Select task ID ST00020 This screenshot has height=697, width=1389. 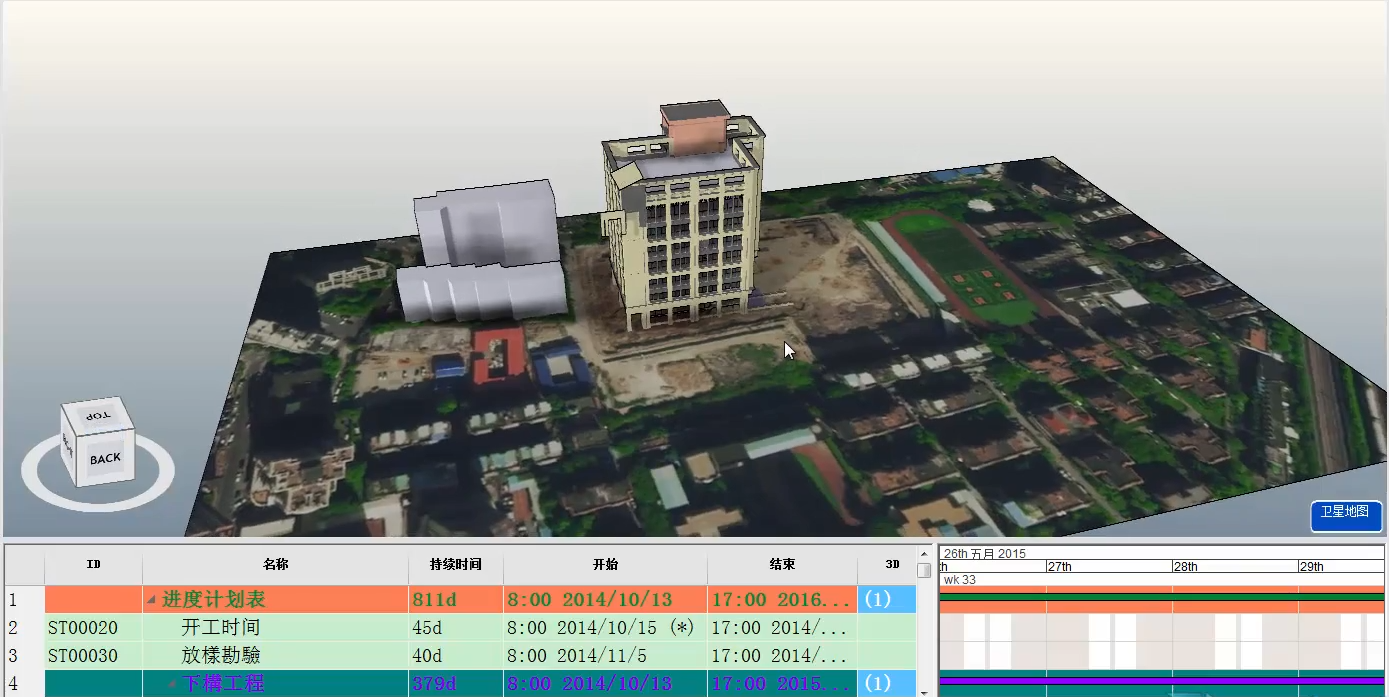coord(83,628)
